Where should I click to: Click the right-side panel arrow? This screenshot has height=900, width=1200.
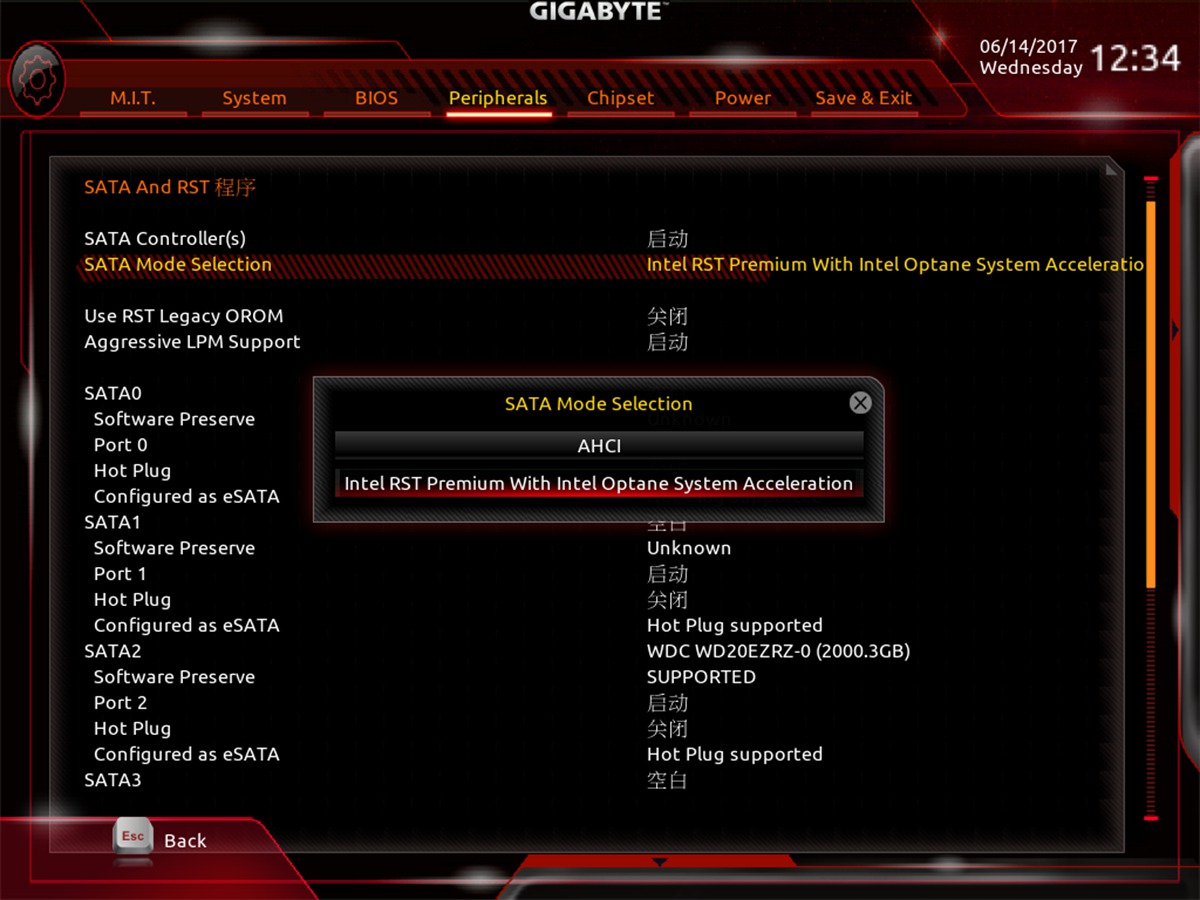(1175, 330)
